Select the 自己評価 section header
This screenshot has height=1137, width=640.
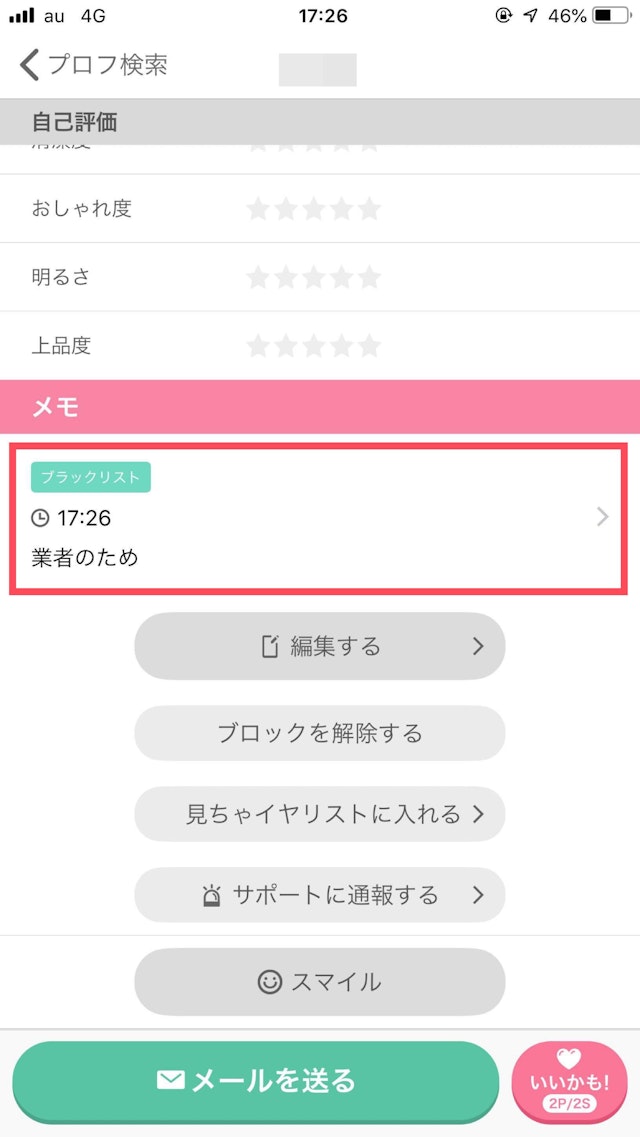320,122
